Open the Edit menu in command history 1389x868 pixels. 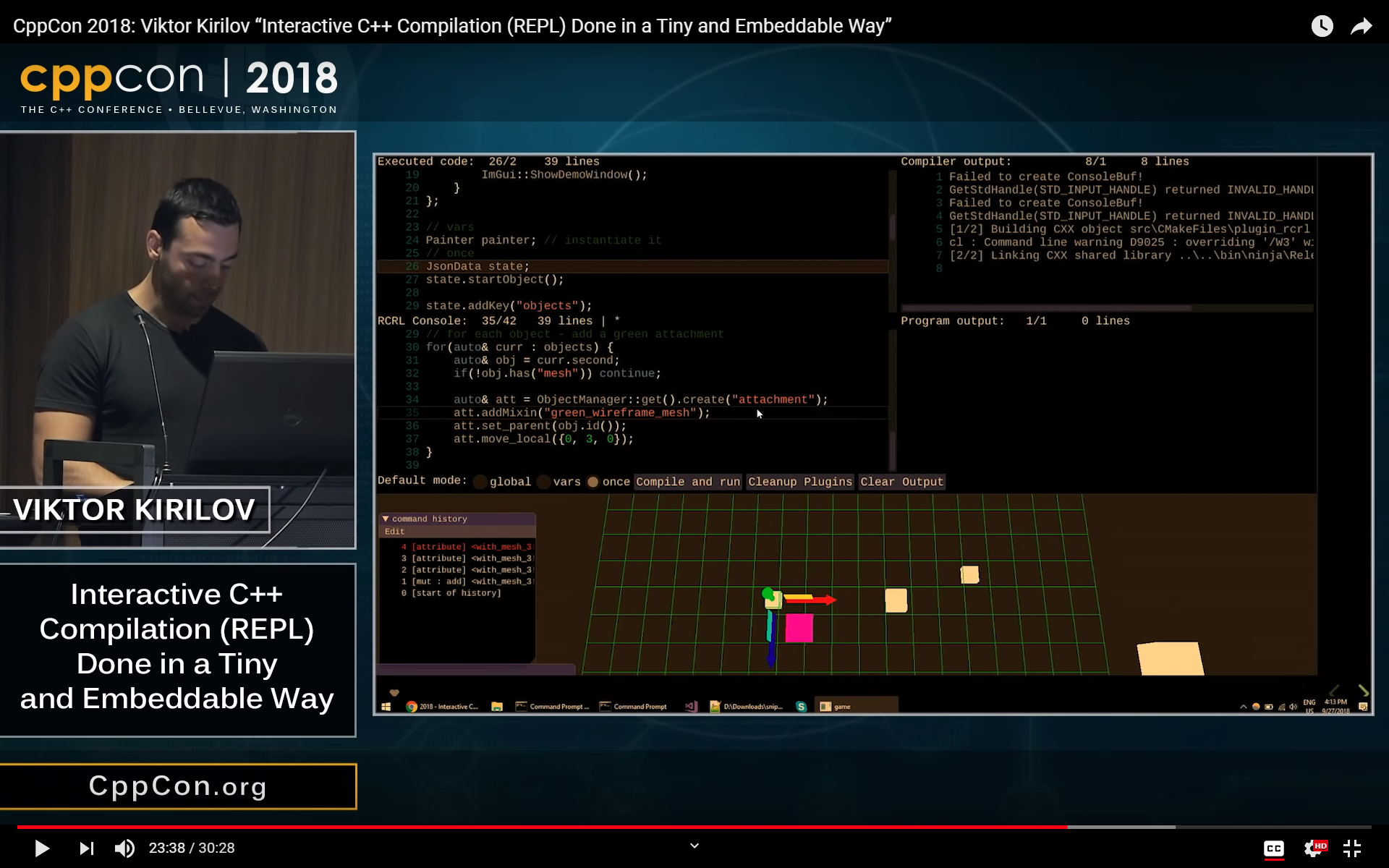coord(394,532)
